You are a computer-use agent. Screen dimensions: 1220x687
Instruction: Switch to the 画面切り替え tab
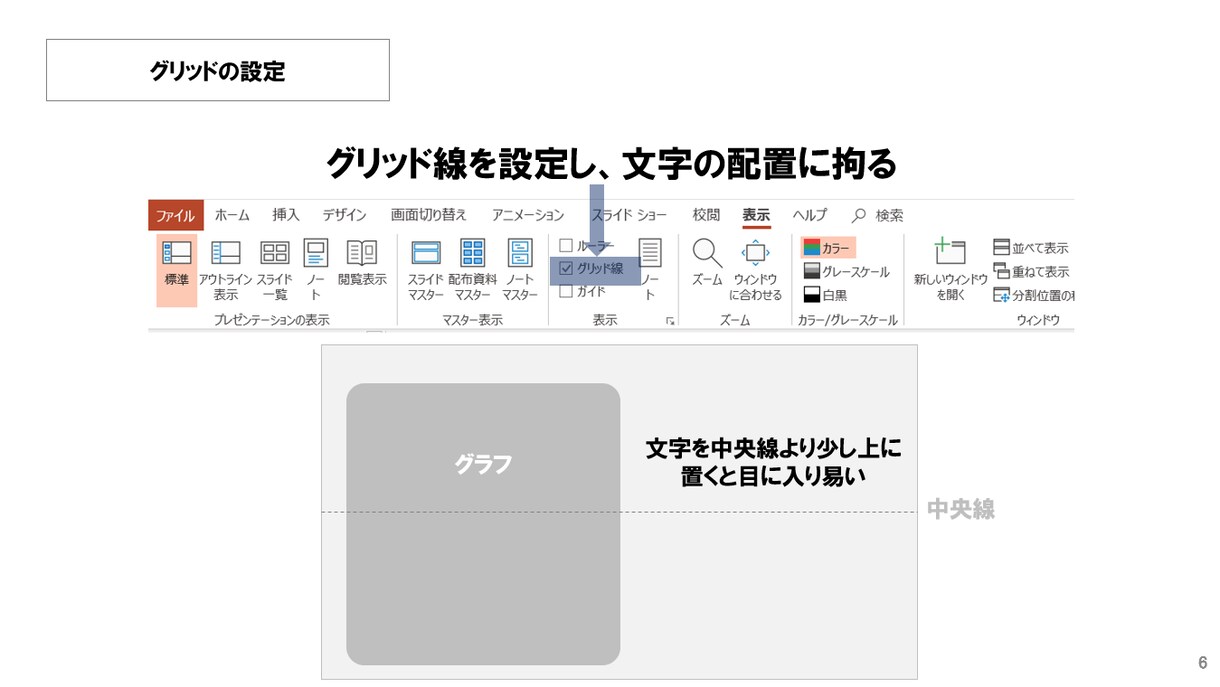point(428,215)
